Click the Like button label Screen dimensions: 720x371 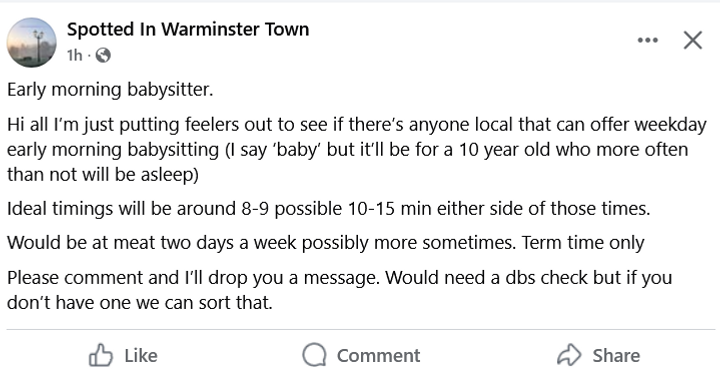tap(141, 355)
